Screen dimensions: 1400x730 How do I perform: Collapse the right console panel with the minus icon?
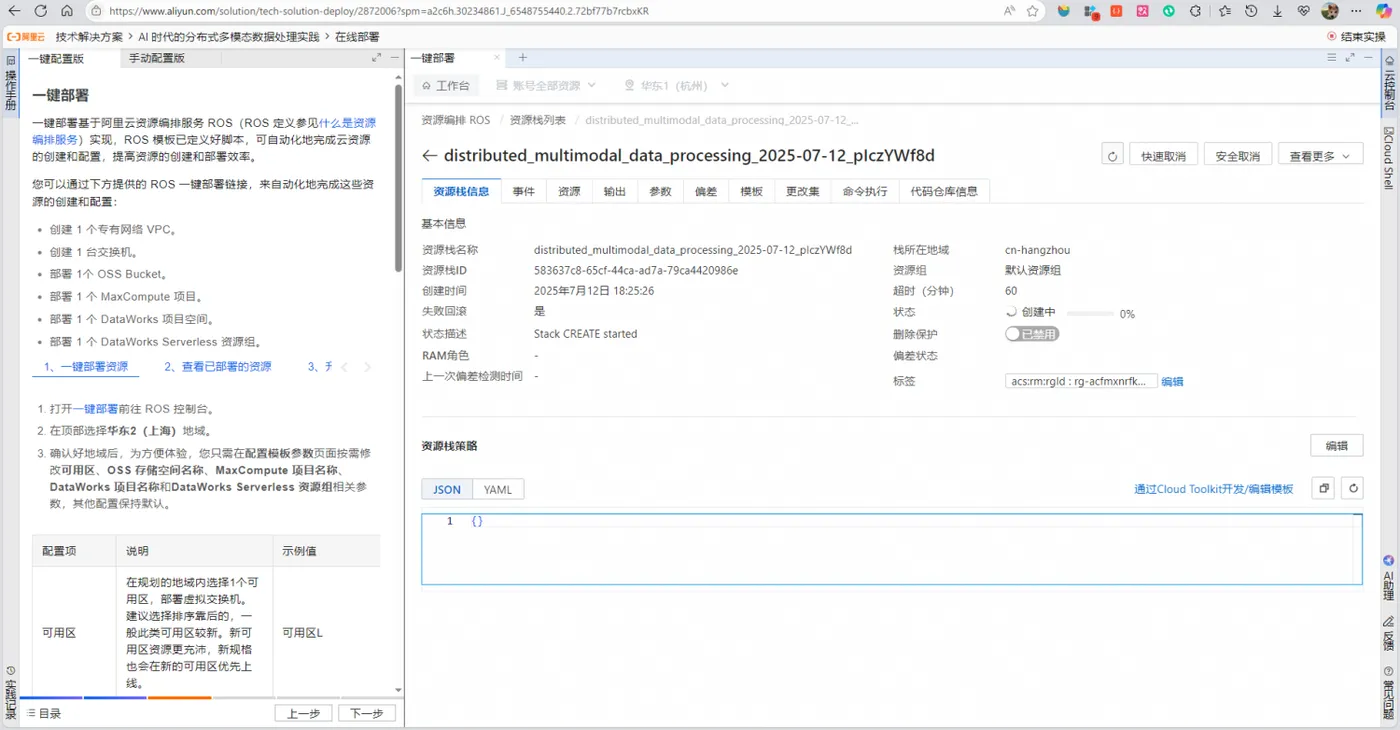coord(1370,58)
